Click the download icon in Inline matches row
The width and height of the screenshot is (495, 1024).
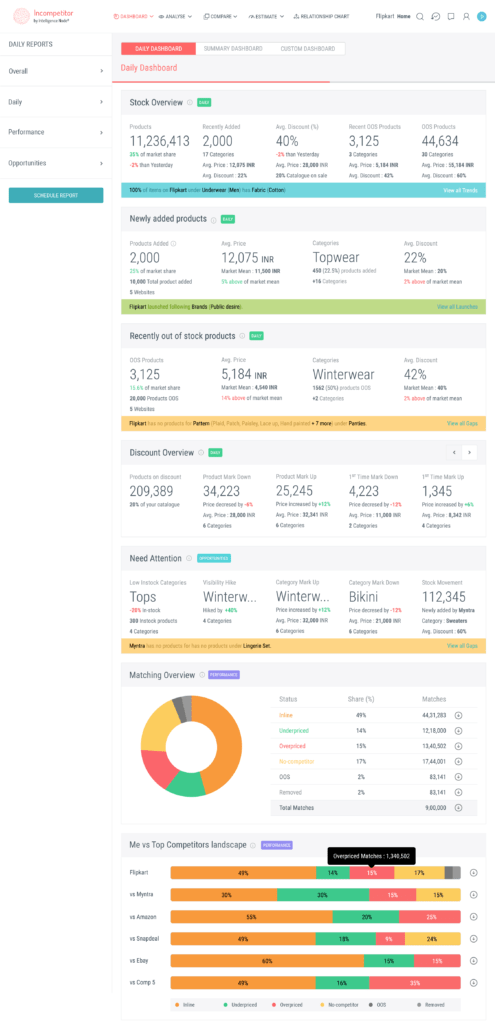point(458,715)
